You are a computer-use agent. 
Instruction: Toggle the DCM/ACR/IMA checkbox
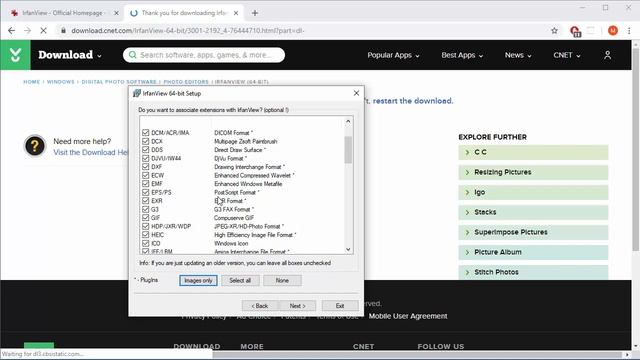[146, 133]
